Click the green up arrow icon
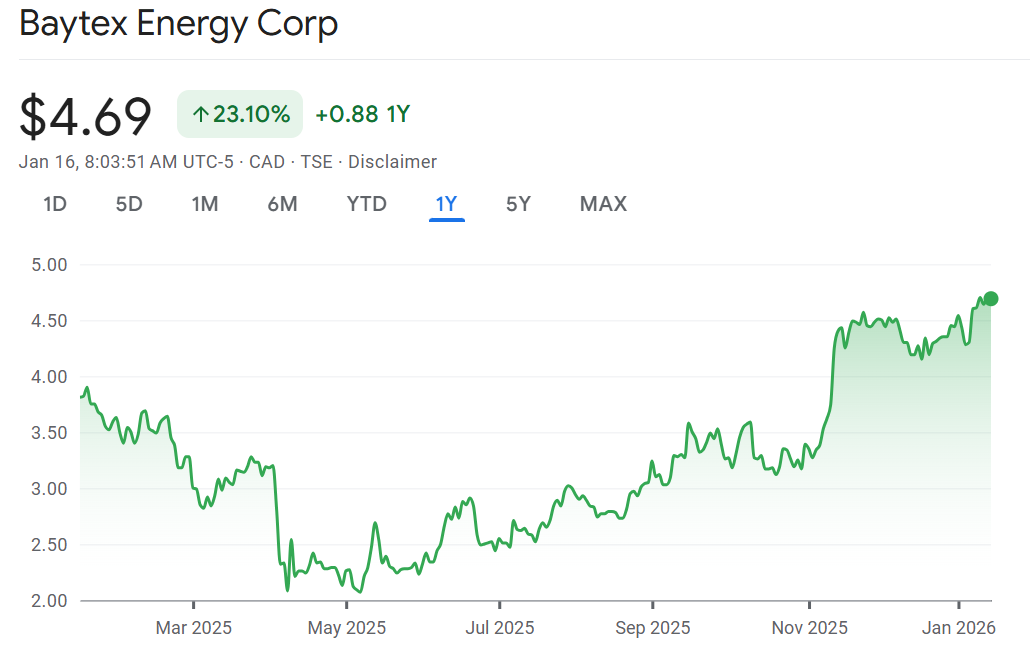The height and width of the screenshot is (657, 1030). point(200,115)
